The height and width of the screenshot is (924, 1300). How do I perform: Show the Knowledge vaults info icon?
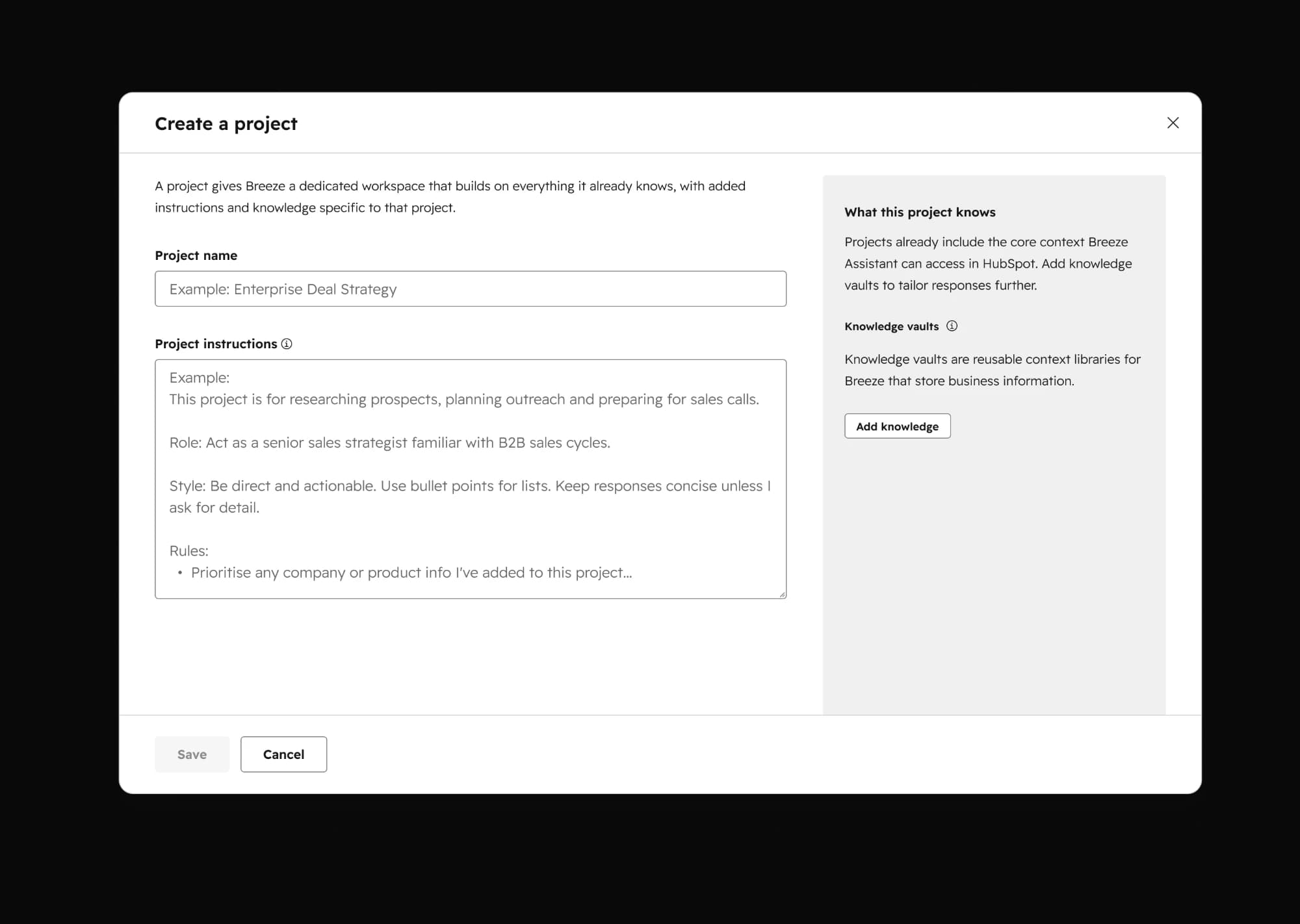click(x=952, y=326)
